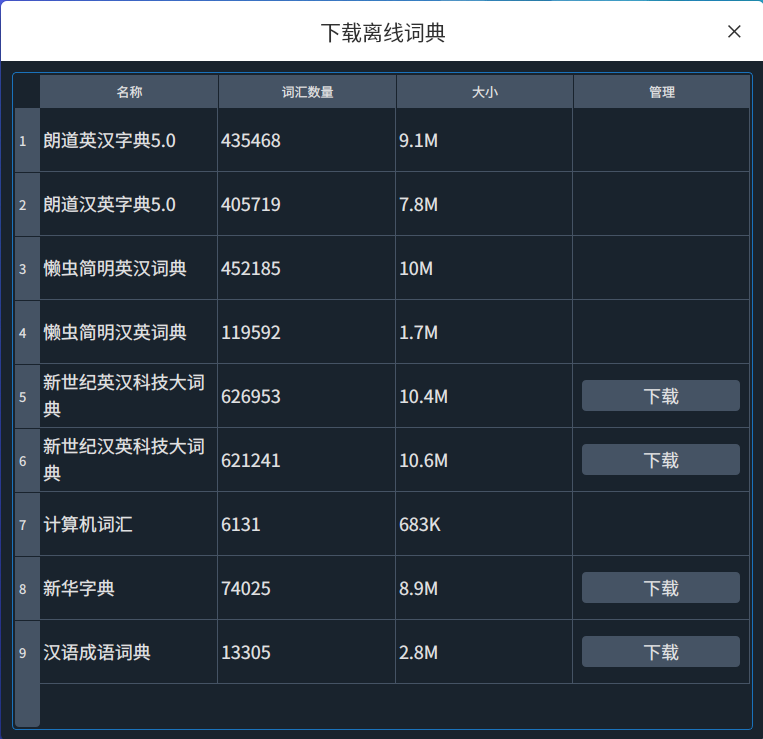The width and height of the screenshot is (763, 739).
Task: Select row header number 5
Action: [27, 396]
